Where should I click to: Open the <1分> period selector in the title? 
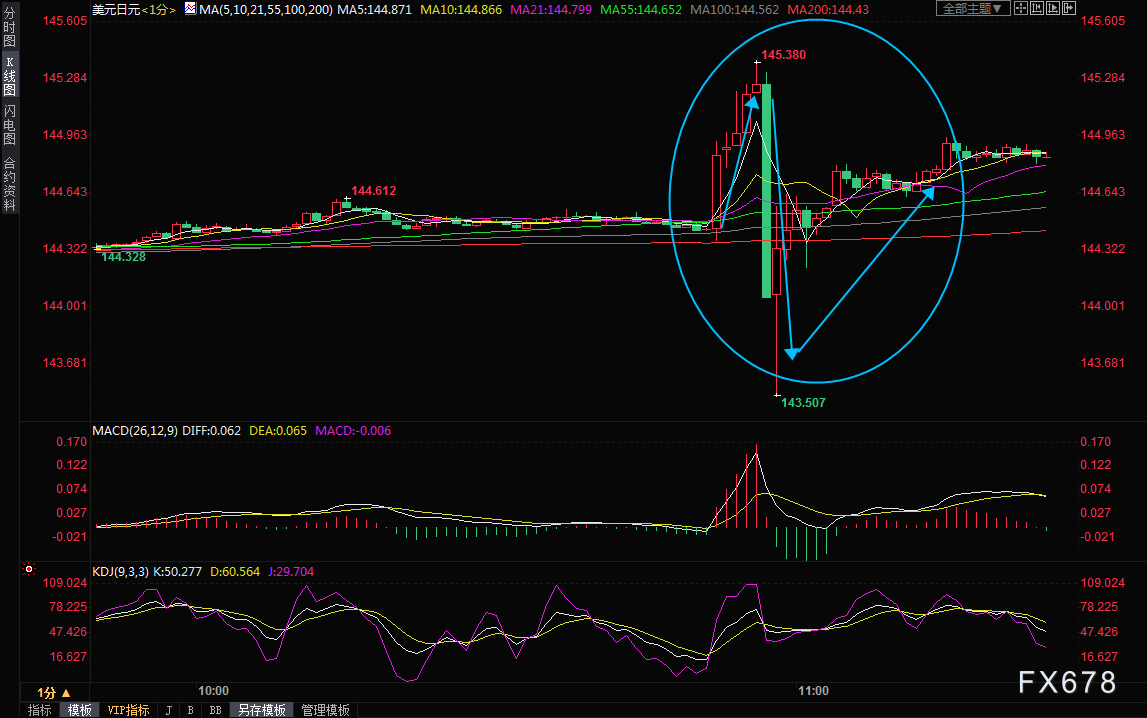[159, 10]
